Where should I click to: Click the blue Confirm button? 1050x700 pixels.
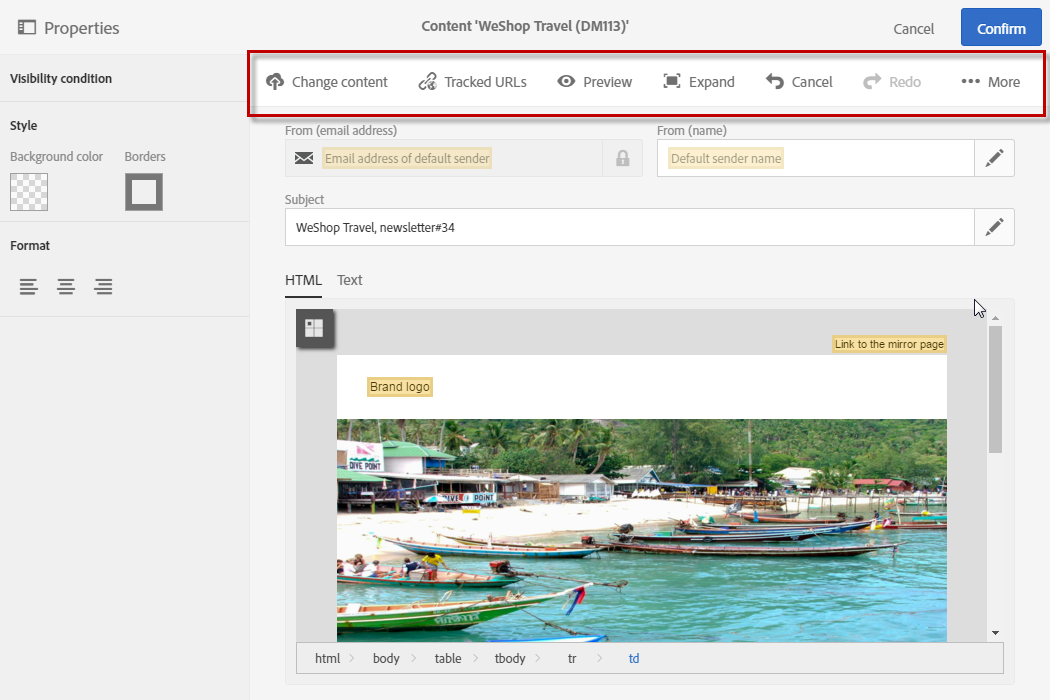pyautogui.click(x=1001, y=28)
